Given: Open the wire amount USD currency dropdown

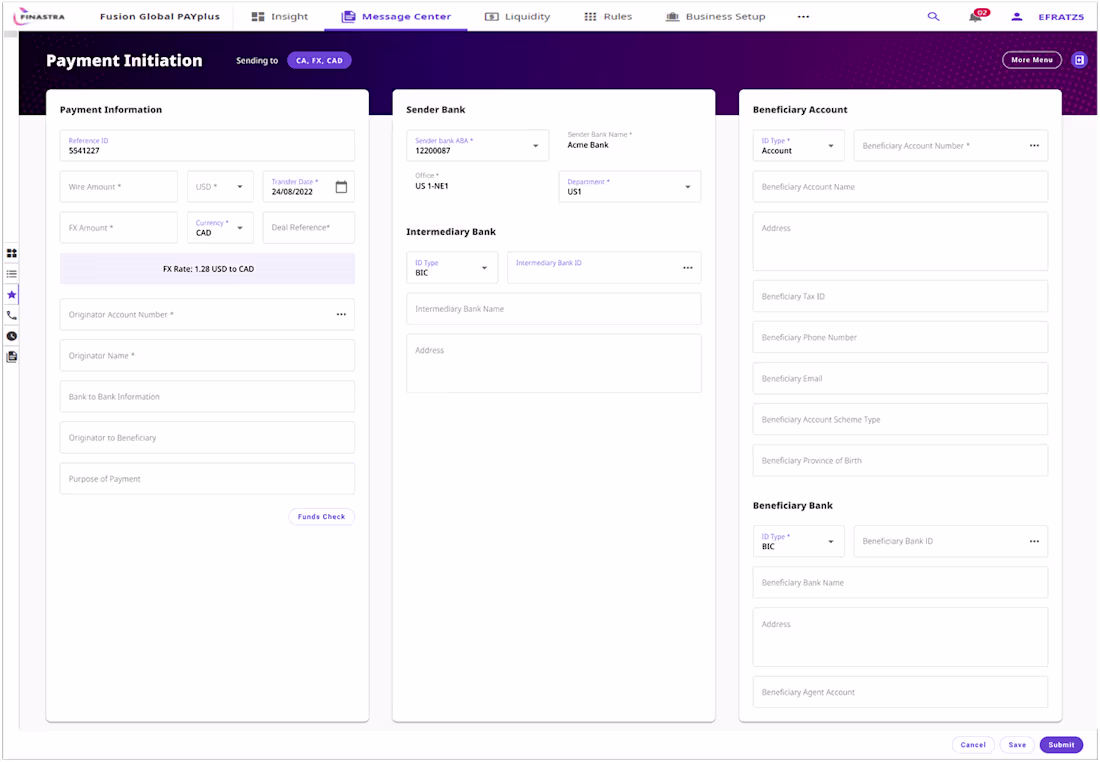Looking at the screenshot, I should [x=238, y=186].
